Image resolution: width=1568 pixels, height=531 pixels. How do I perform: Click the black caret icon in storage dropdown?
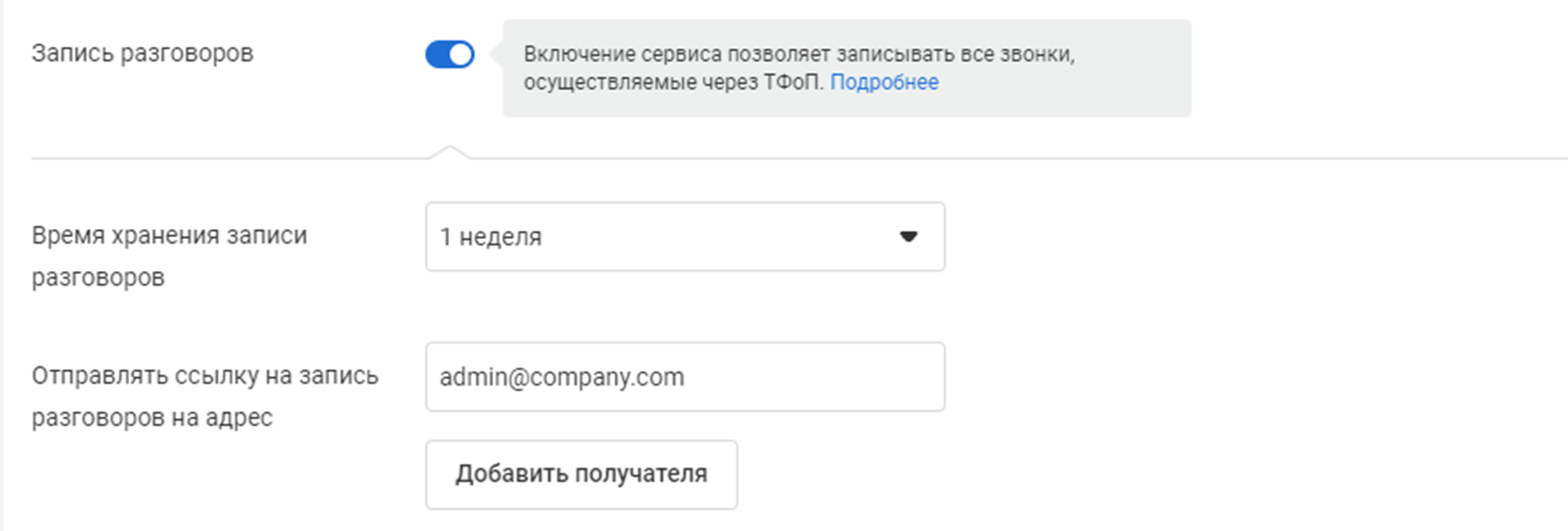909,236
